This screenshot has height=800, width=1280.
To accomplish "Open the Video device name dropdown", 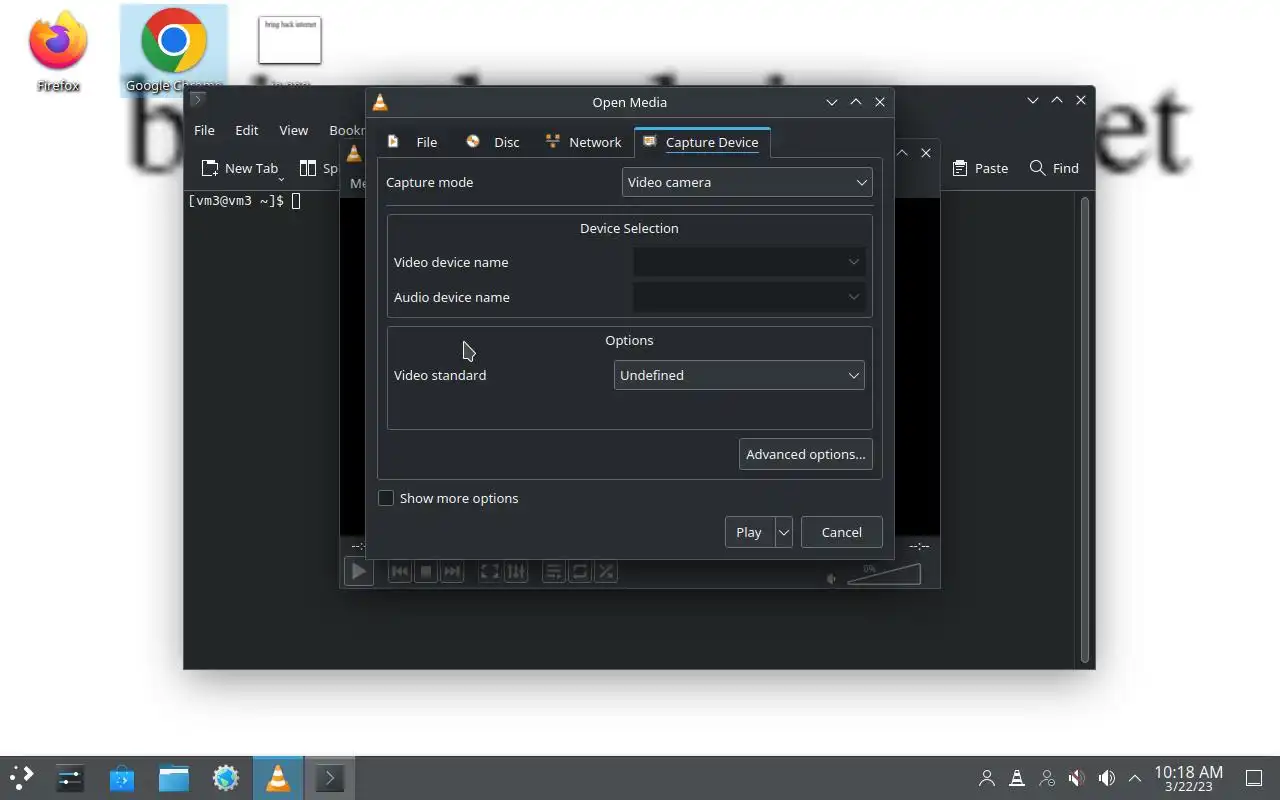I will [749, 262].
